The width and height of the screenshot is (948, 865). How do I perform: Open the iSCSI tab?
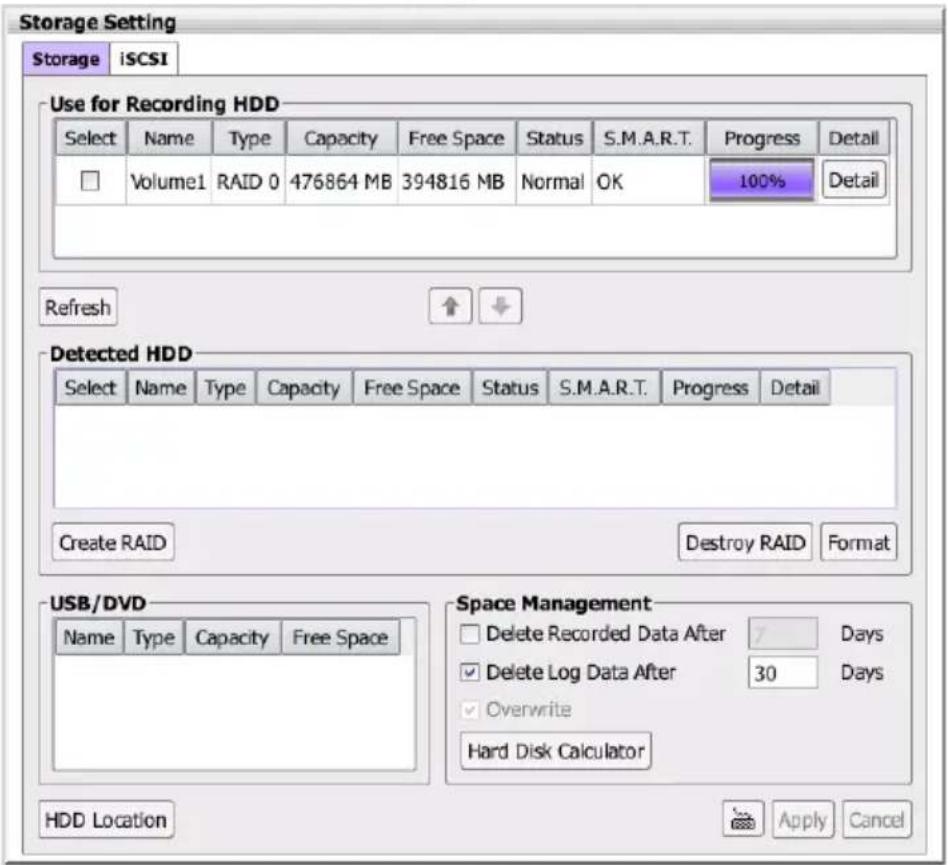(143, 59)
